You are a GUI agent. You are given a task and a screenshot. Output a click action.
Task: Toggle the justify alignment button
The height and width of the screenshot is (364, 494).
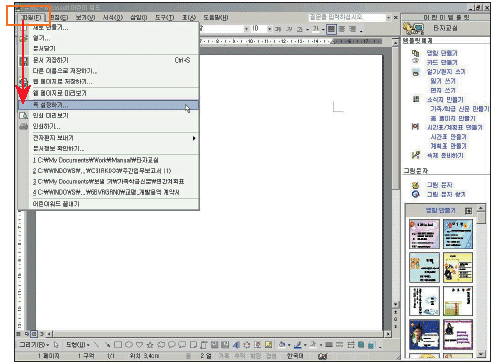tap(331, 29)
